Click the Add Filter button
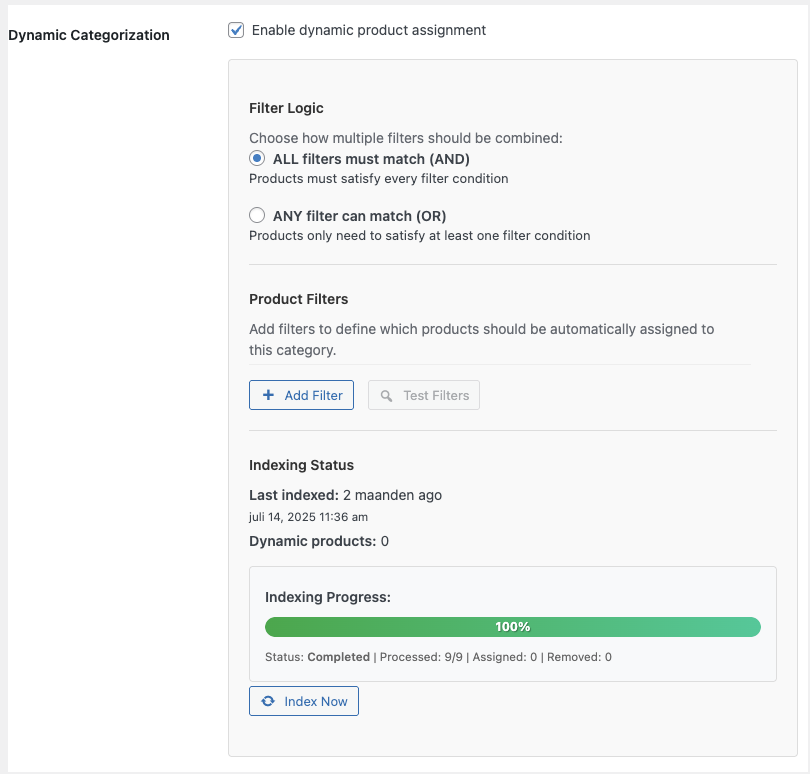Image resolution: width=810 pixels, height=774 pixels. pyautogui.click(x=301, y=395)
